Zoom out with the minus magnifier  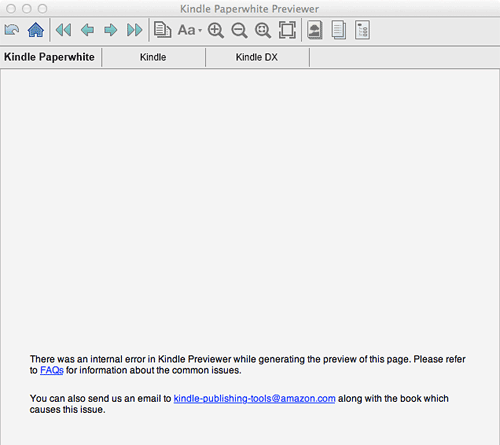click(239, 30)
